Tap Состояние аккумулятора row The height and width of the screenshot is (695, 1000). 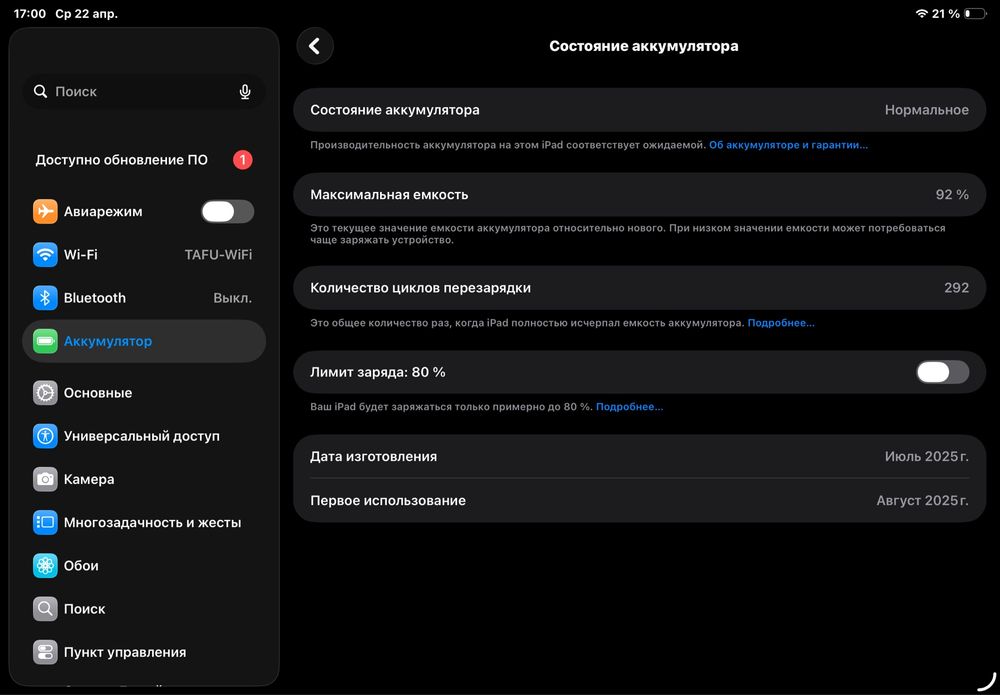(640, 110)
